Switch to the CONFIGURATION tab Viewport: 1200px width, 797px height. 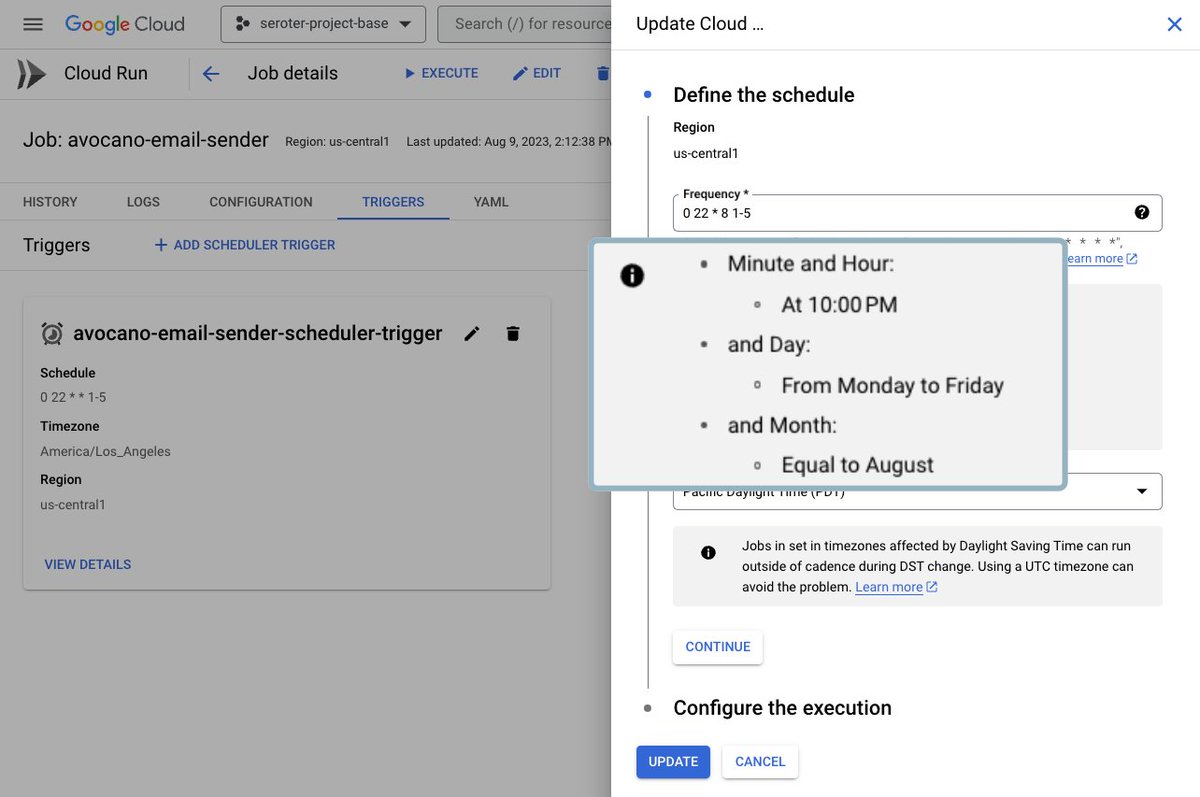pyautogui.click(x=261, y=202)
